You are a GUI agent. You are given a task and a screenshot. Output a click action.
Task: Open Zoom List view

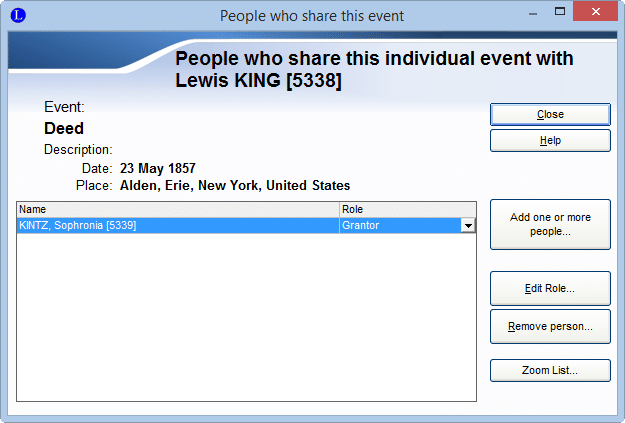tap(550, 370)
